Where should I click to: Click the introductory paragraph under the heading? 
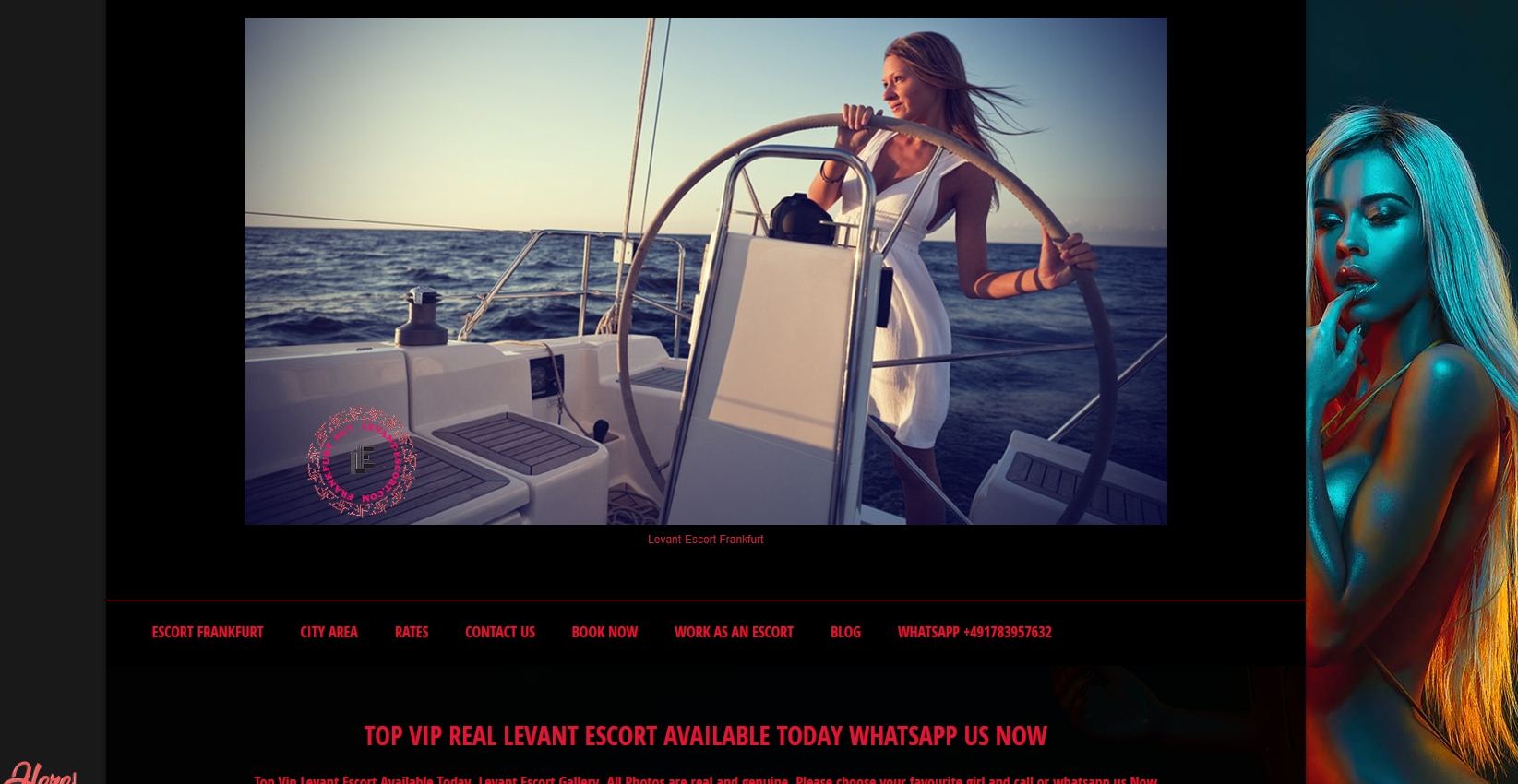point(705,778)
